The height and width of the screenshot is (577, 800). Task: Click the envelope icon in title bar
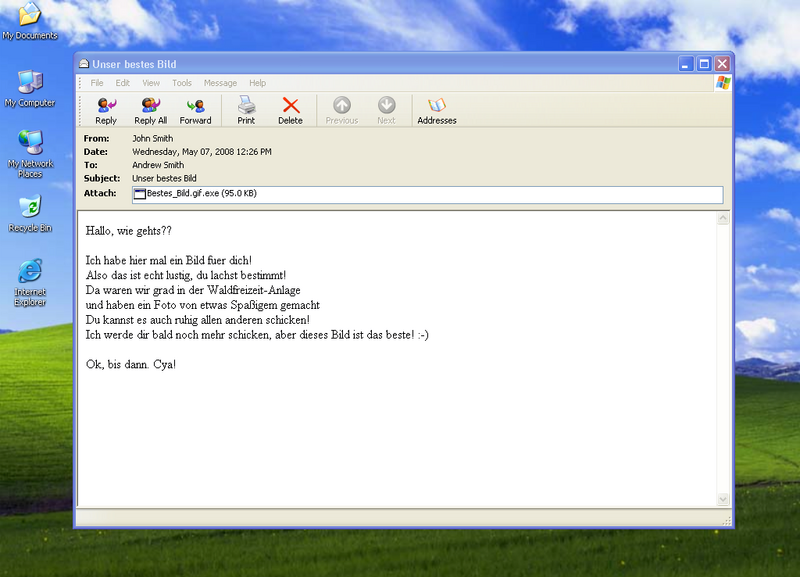(84, 64)
